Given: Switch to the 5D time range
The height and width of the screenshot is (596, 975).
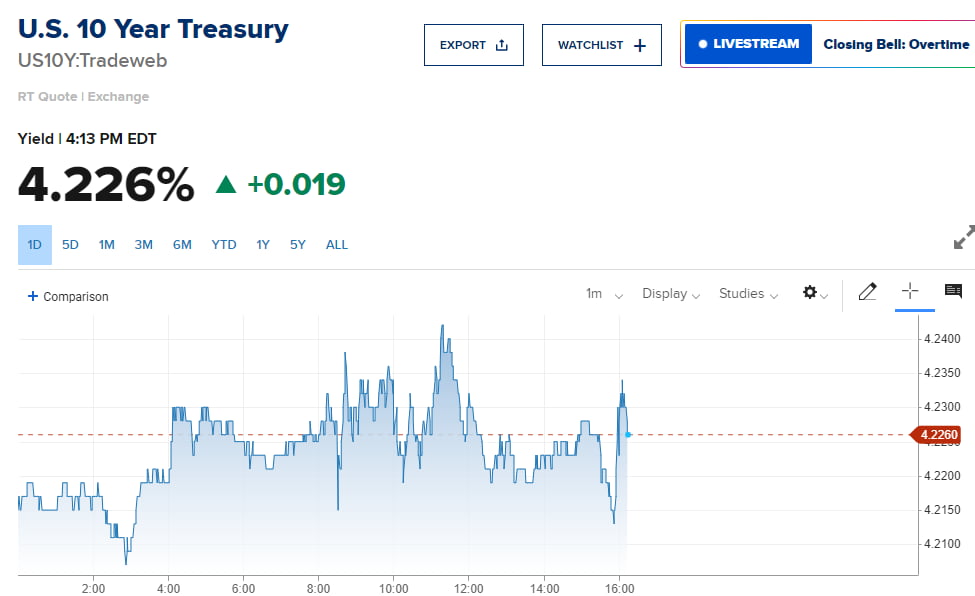Looking at the screenshot, I should 70,245.
